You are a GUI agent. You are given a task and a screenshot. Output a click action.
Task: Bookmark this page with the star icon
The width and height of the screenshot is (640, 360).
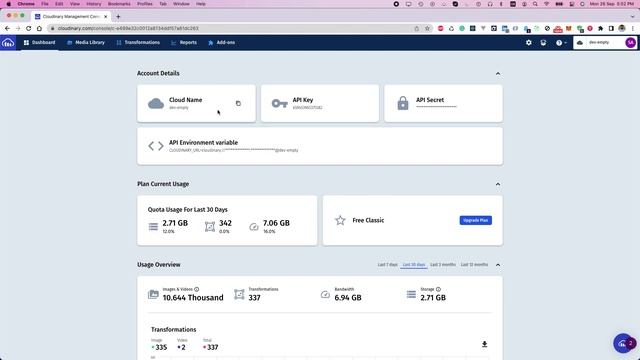[x=427, y=29]
